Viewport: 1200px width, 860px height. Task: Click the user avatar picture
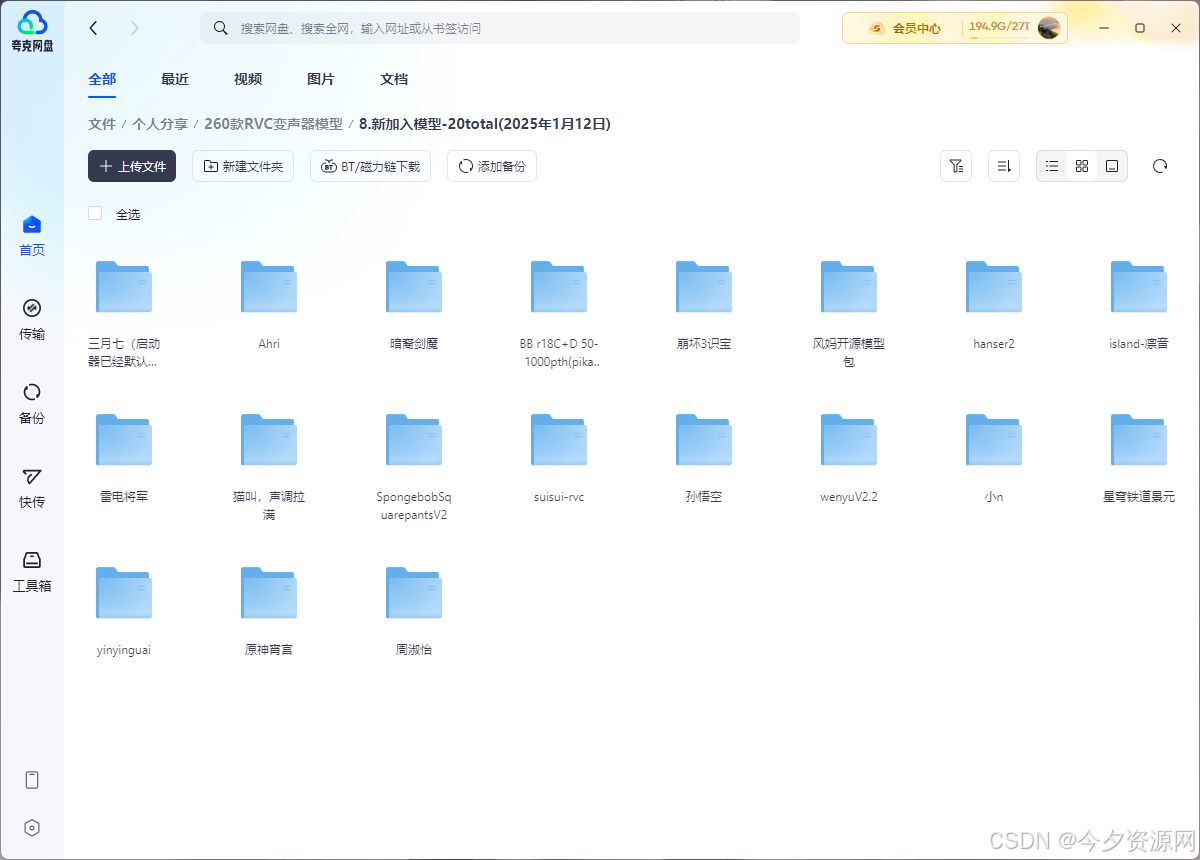[1049, 28]
